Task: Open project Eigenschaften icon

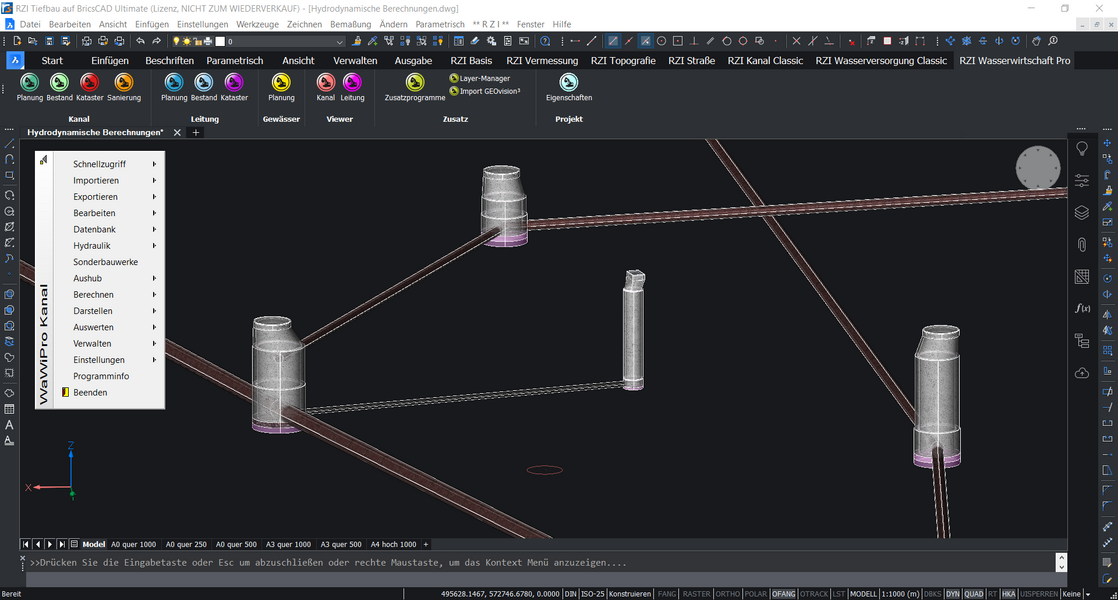Action: click(x=568, y=83)
